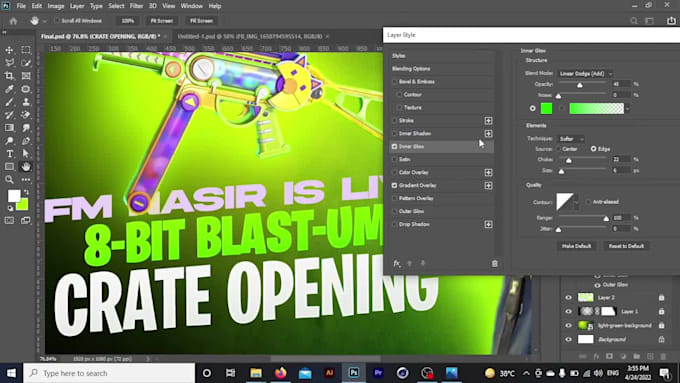Delete effect with Layer Style trash icon
This screenshot has height=383, width=680.
(x=494, y=263)
